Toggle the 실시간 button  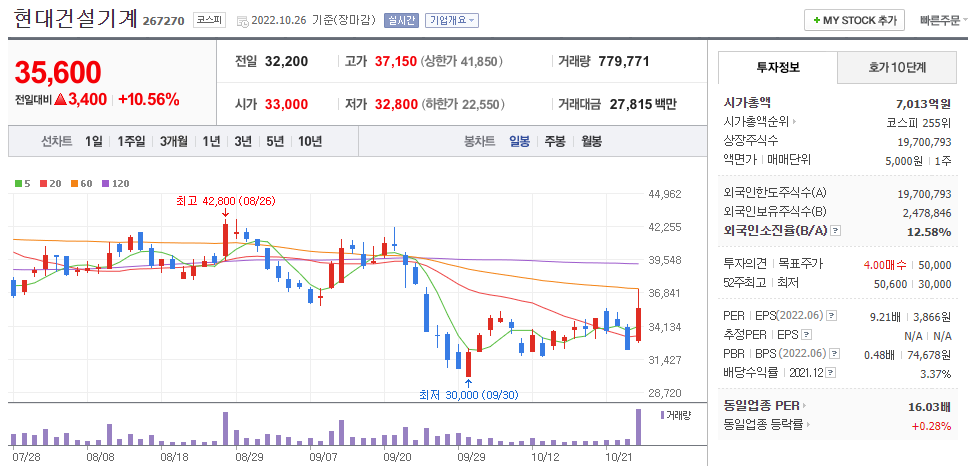[402, 20]
